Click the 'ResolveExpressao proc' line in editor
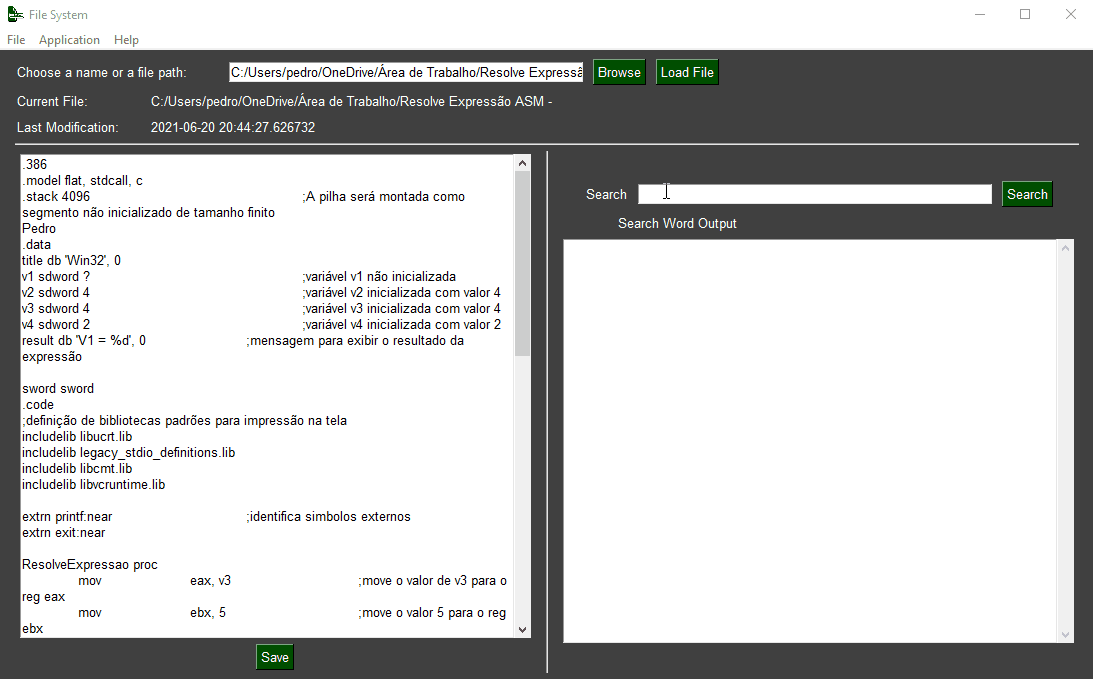This screenshot has height=679, width=1093. 89,564
